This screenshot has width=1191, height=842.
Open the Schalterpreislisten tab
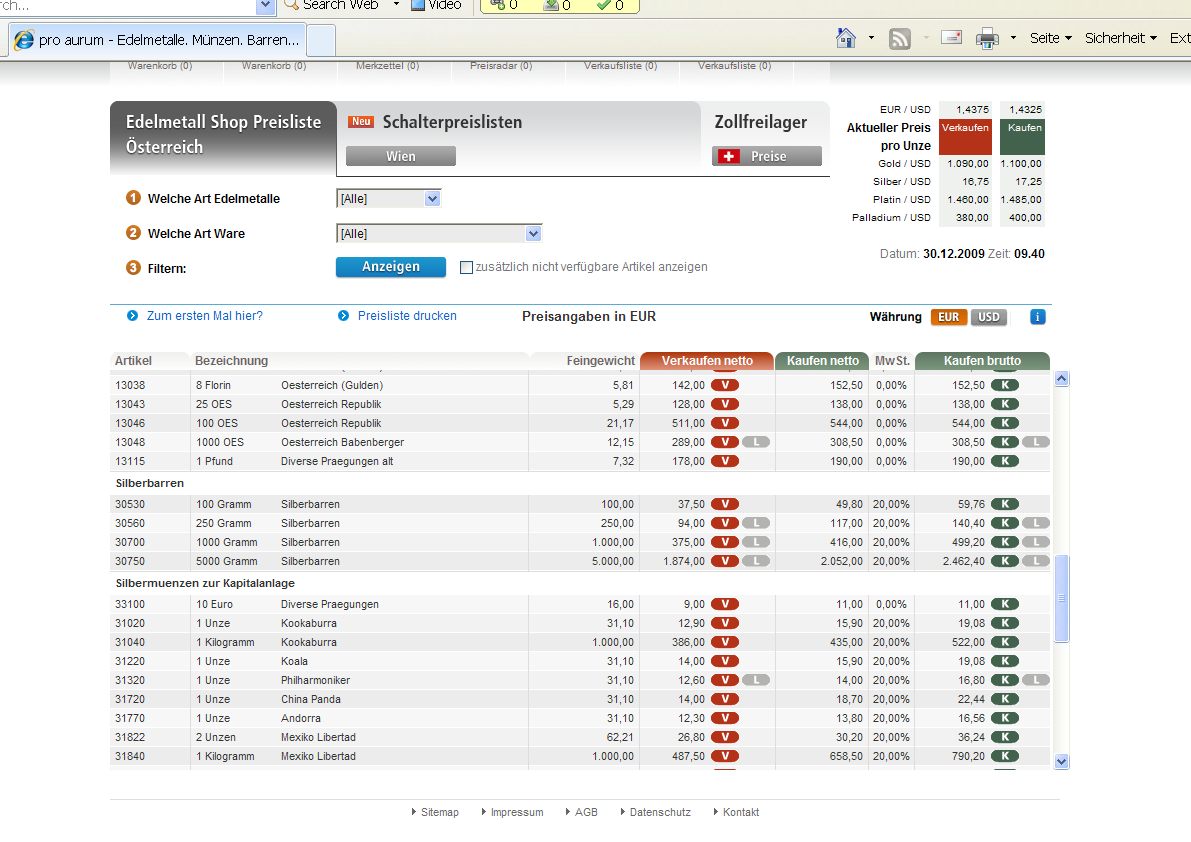(451, 122)
